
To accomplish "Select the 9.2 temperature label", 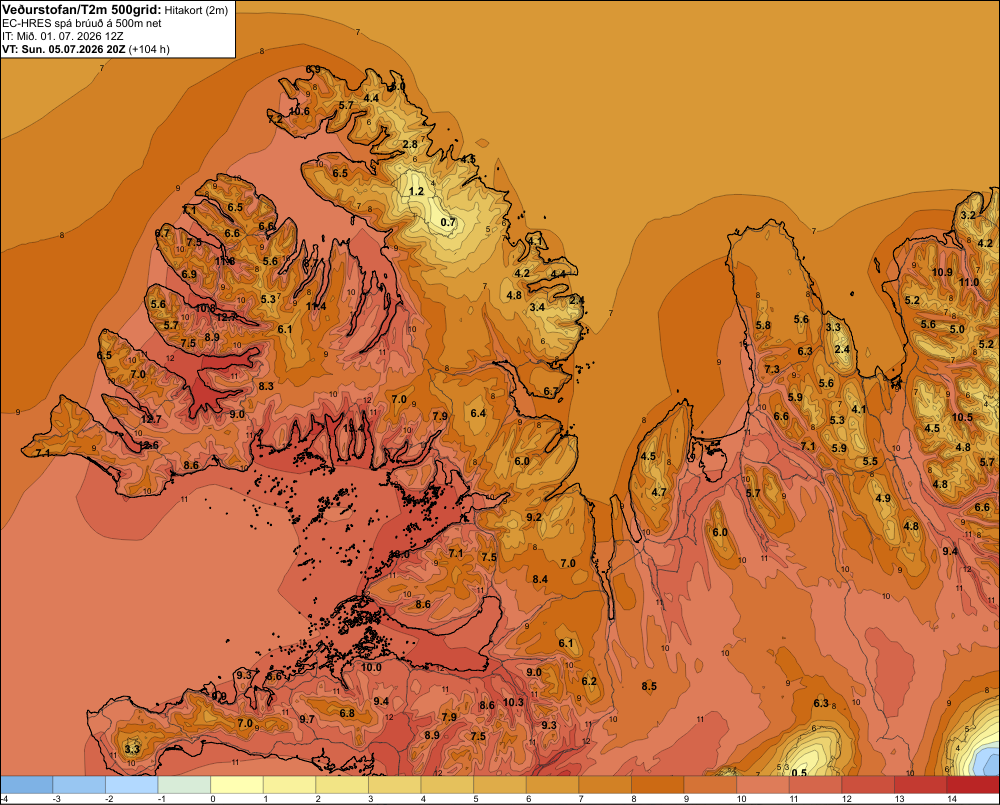I will coord(534,517).
